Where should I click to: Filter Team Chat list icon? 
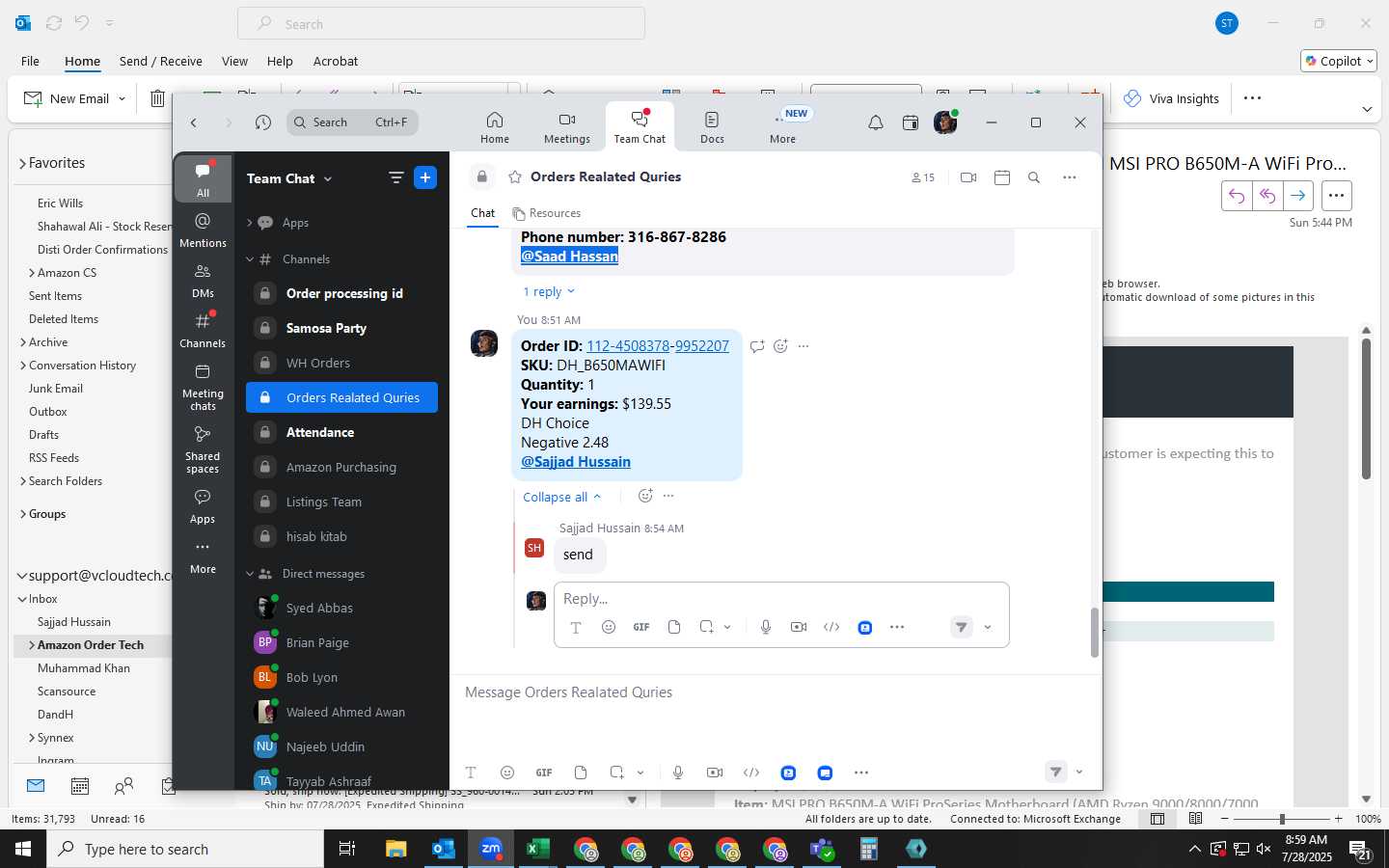coord(395,177)
